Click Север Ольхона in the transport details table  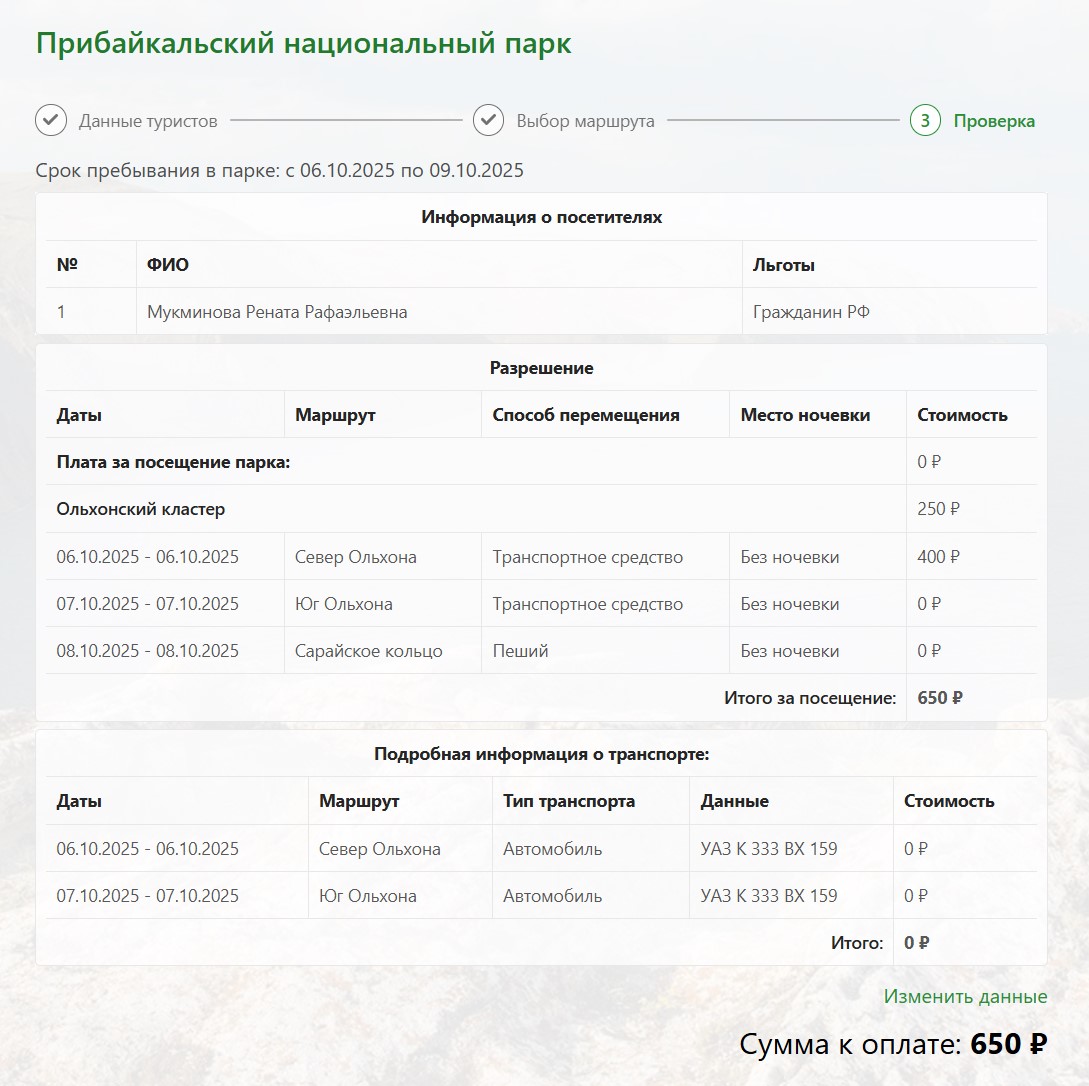379,849
